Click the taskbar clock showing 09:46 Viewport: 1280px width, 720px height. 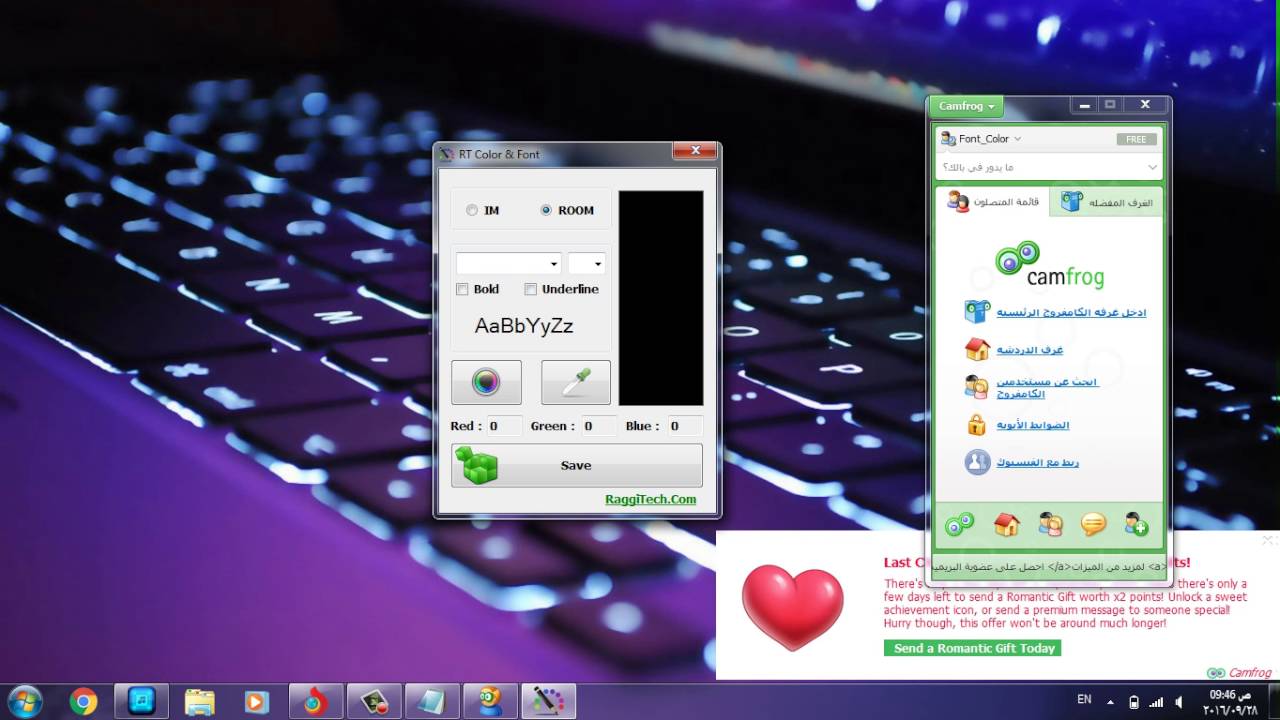1230,702
